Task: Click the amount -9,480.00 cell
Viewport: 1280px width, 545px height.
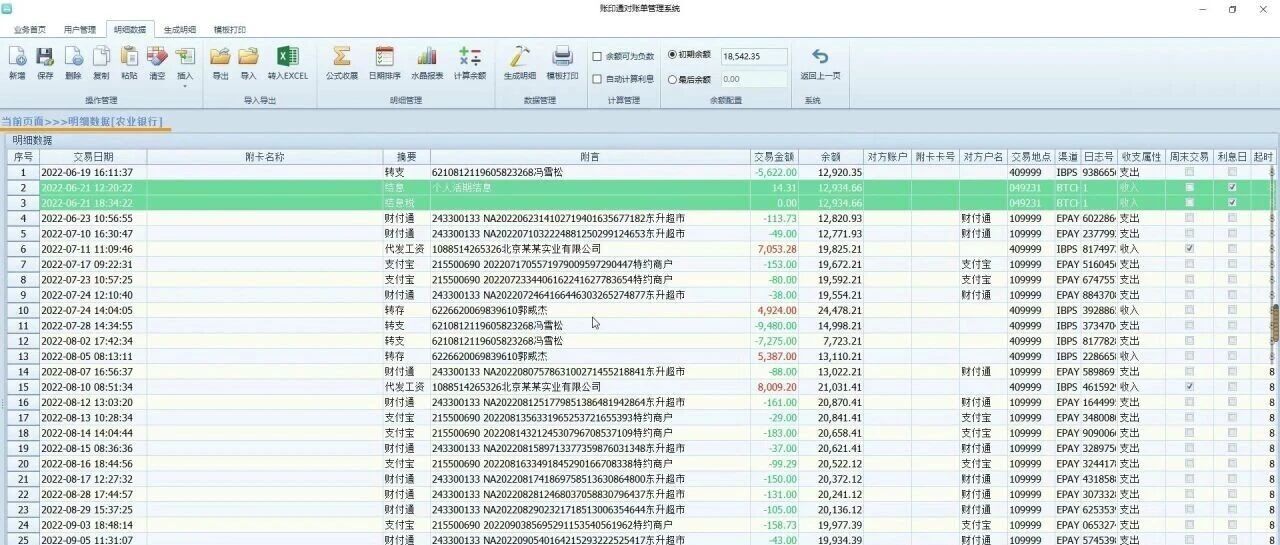Action: 776,325
